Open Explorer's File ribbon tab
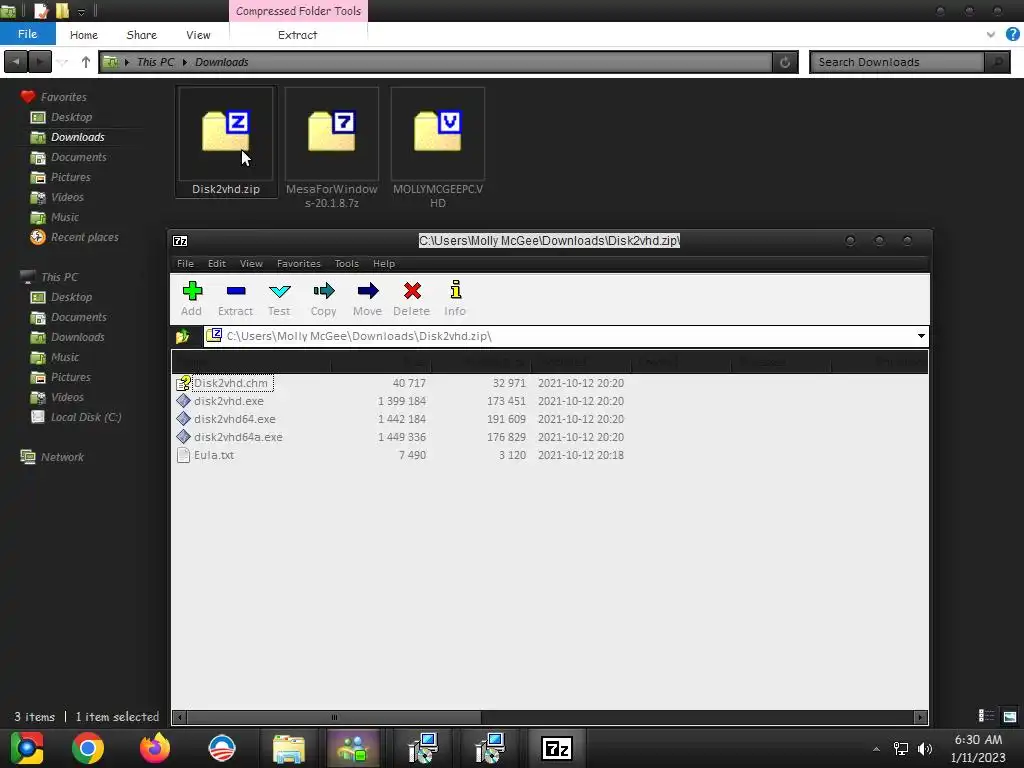Viewport: 1024px width, 768px height. (x=27, y=34)
